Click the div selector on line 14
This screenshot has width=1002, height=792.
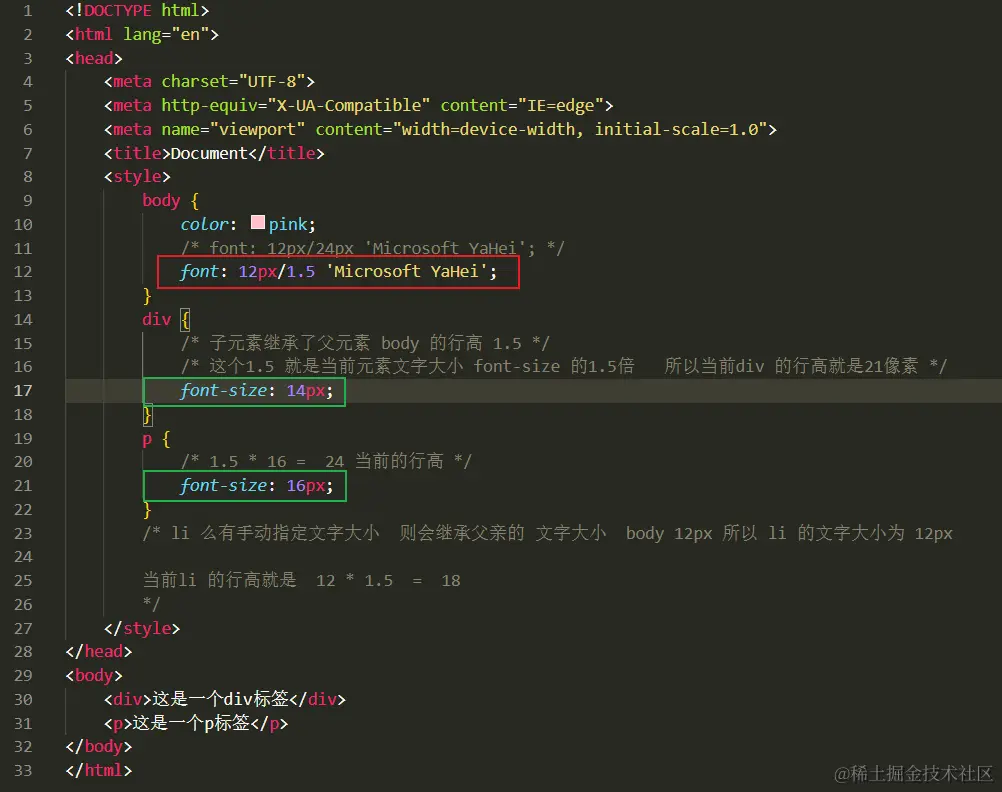click(155, 319)
